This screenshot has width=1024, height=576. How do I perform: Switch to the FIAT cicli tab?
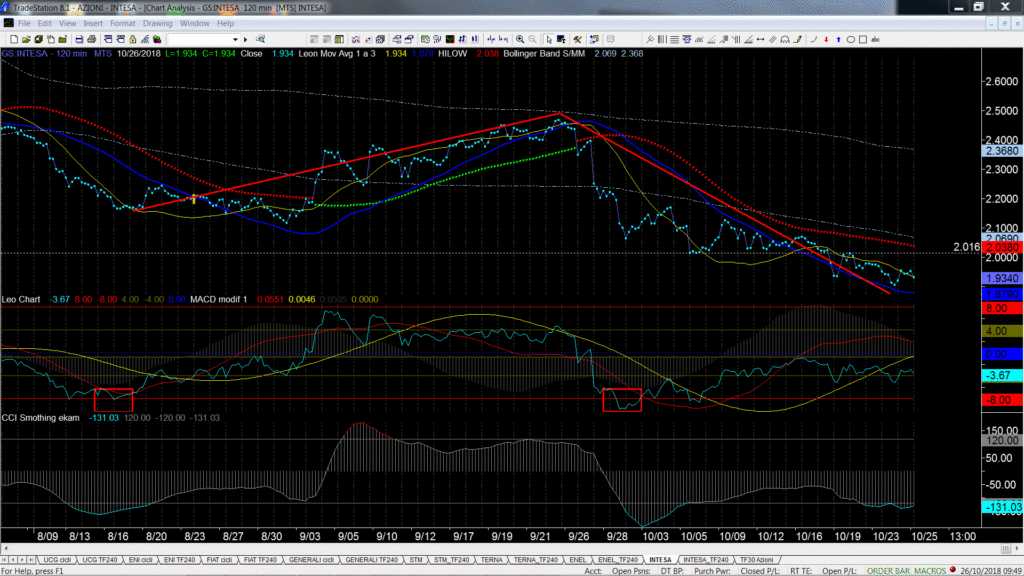(219, 560)
